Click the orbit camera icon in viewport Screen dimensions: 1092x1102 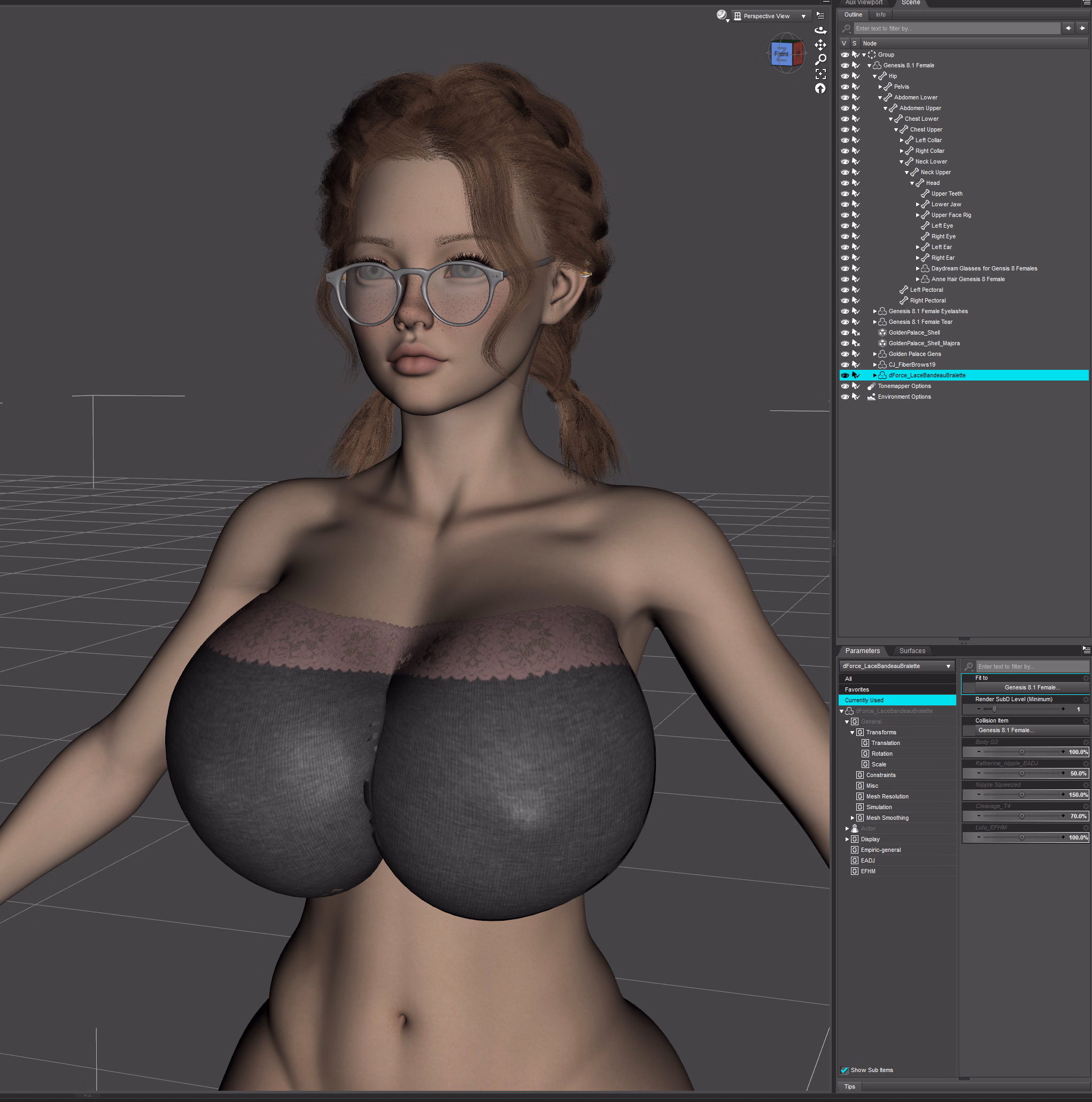pyautogui.click(x=820, y=30)
